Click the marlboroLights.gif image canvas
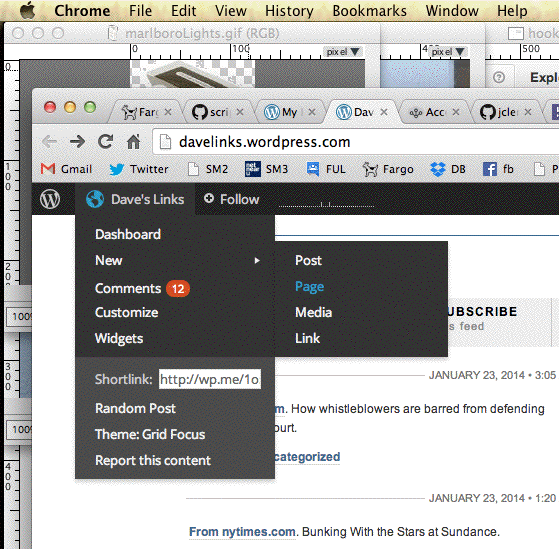 pos(193,74)
